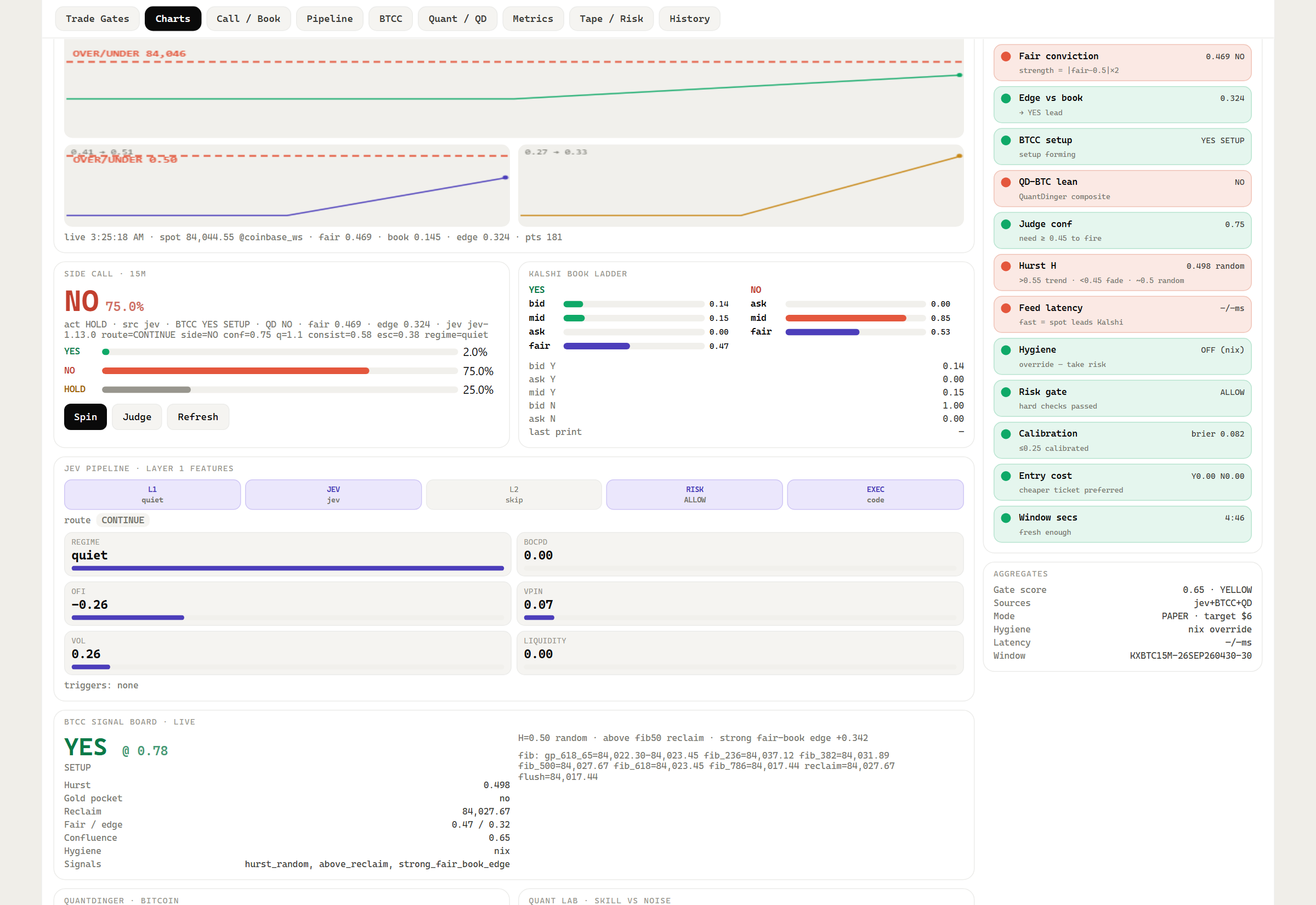The width and height of the screenshot is (1316, 905).
Task: Click the OVER/UNDER 84,046 spot chart
Action: (x=514, y=88)
